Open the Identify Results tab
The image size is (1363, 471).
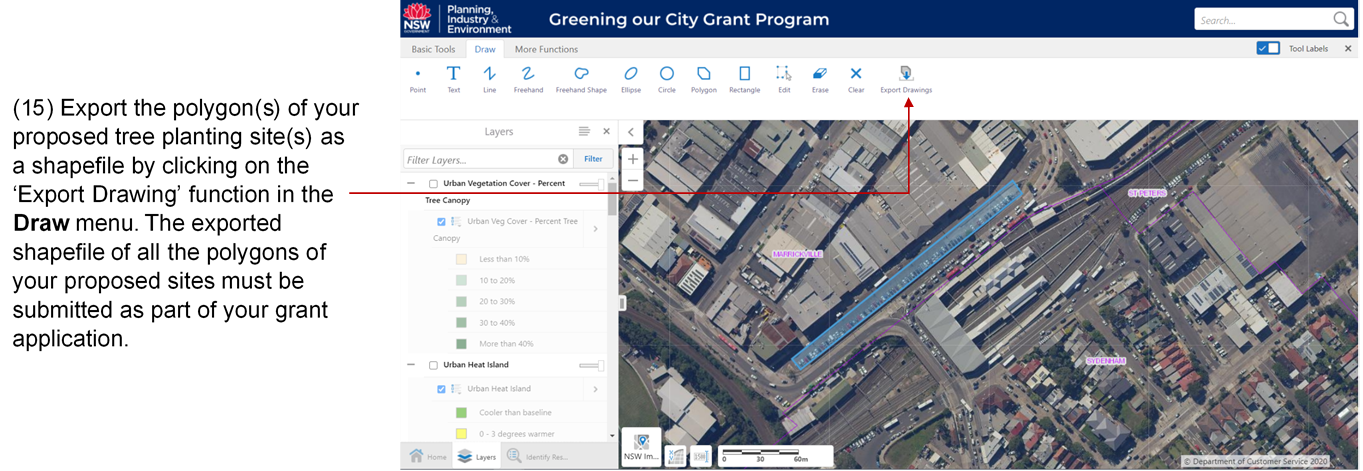click(x=538, y=456)
